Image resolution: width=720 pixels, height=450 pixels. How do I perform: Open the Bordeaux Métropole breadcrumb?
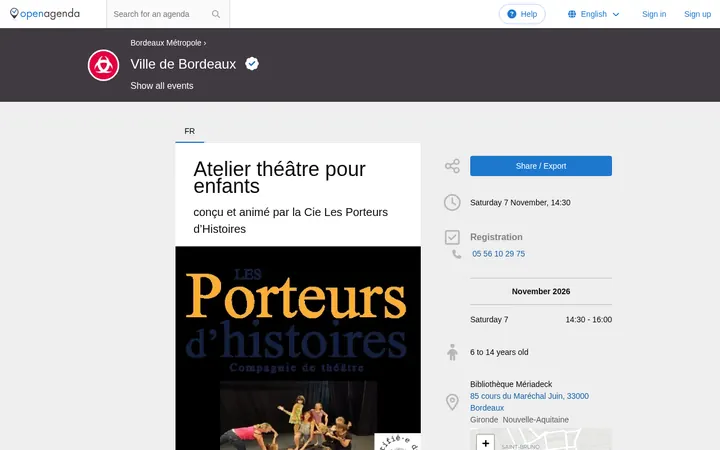166,43
